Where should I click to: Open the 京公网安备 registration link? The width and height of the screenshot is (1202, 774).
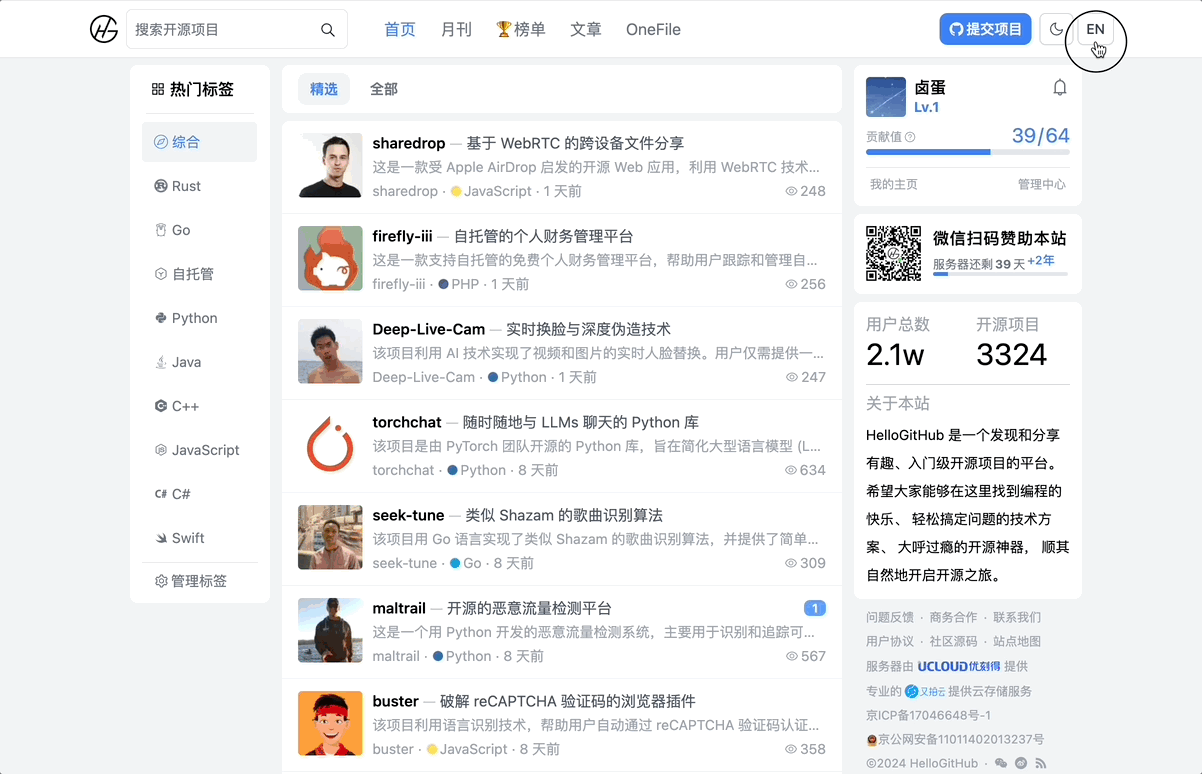coord(955,739)
